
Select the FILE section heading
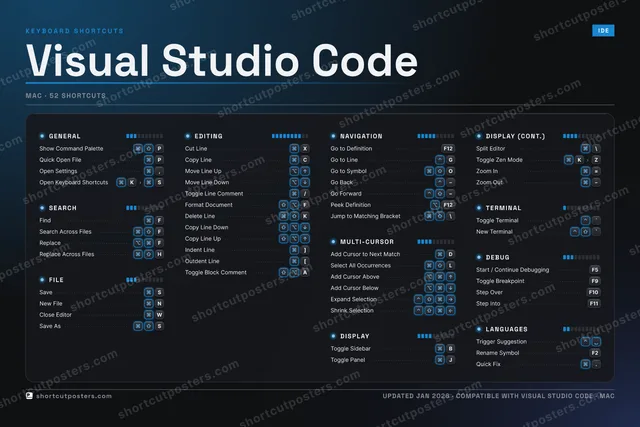click(56, 280)
